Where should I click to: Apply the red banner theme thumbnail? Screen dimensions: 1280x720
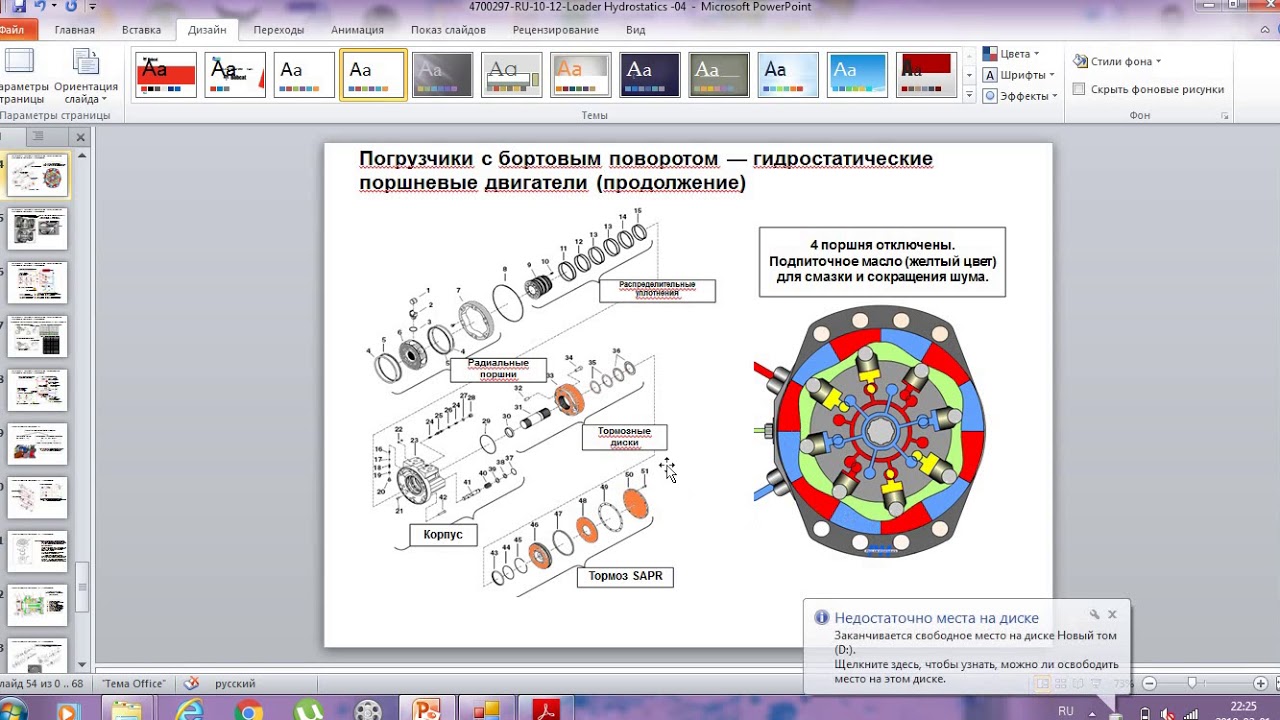pyautogui.click(x=166, y=74)
